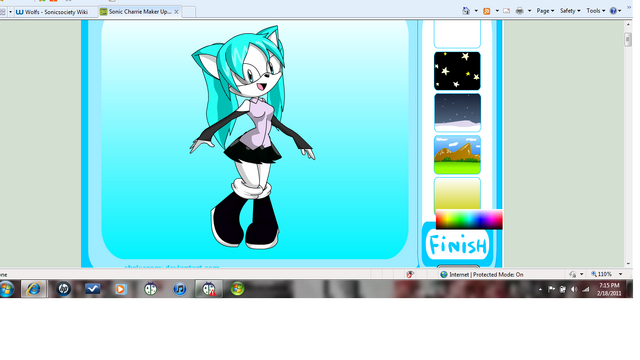The width and height of the screenshot is (640, 360).
Task: Select the night snow background thumbnail
Action: [x=457, y=113]
